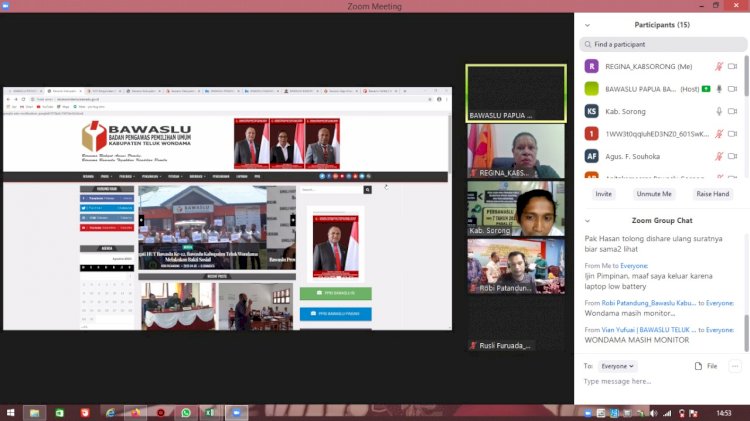Click the Facebook follow bar on the website sidebar
Image resolution: width=750 pixels, height=421 pixels.
pyautogui.click(x=107, y=198)
